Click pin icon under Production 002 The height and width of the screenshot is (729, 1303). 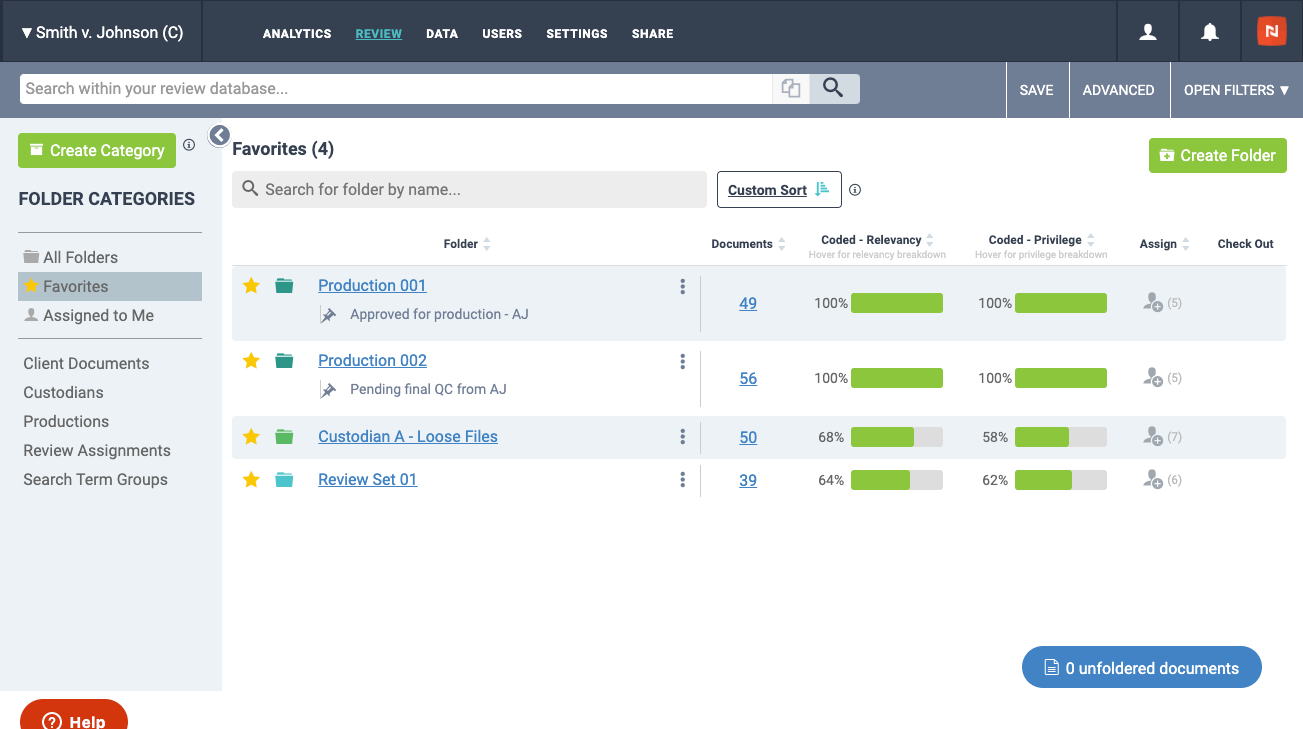[328, 390]
